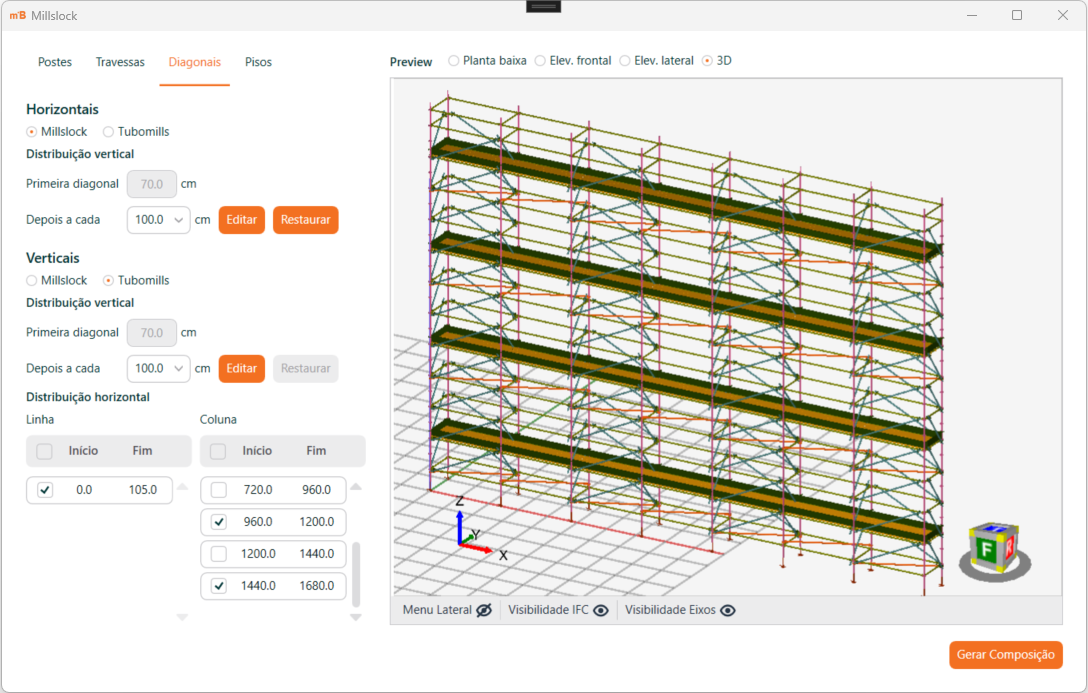Open Verticais 'Depois a cada' dropdown
The width and height of the screenshot is (1088, 693).
pos(159,368)
